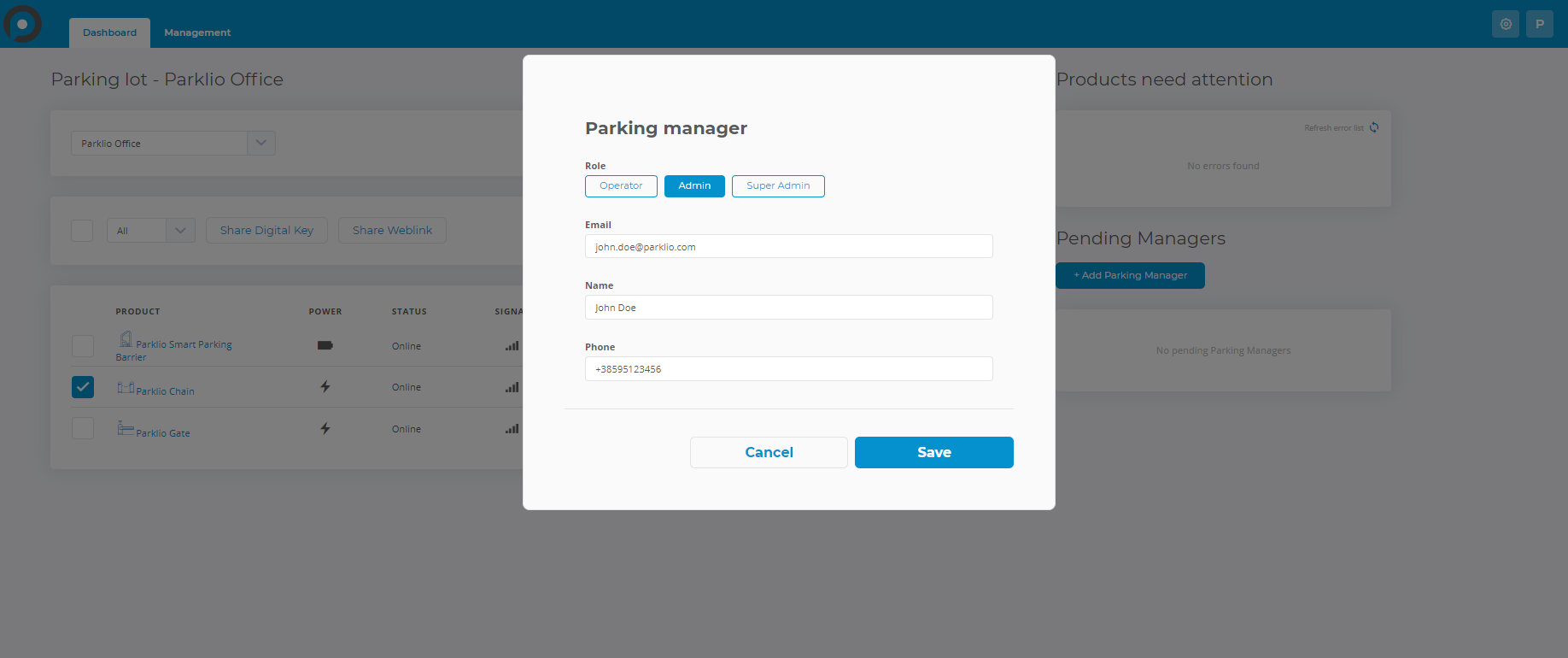Click the refresh error list icon
This screenshot has width=1568, height=658.
pos(1374,128)
